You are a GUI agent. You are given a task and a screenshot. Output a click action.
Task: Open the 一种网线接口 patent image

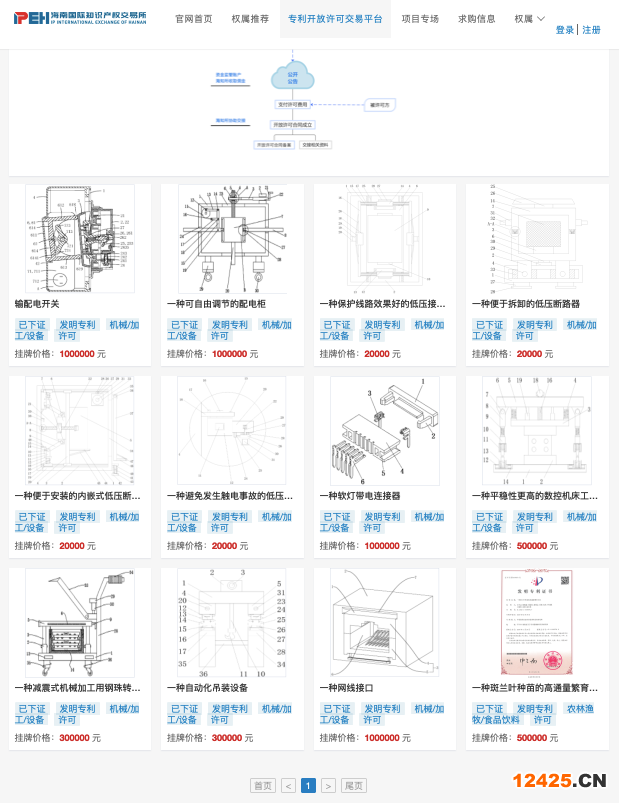[384, 622]
